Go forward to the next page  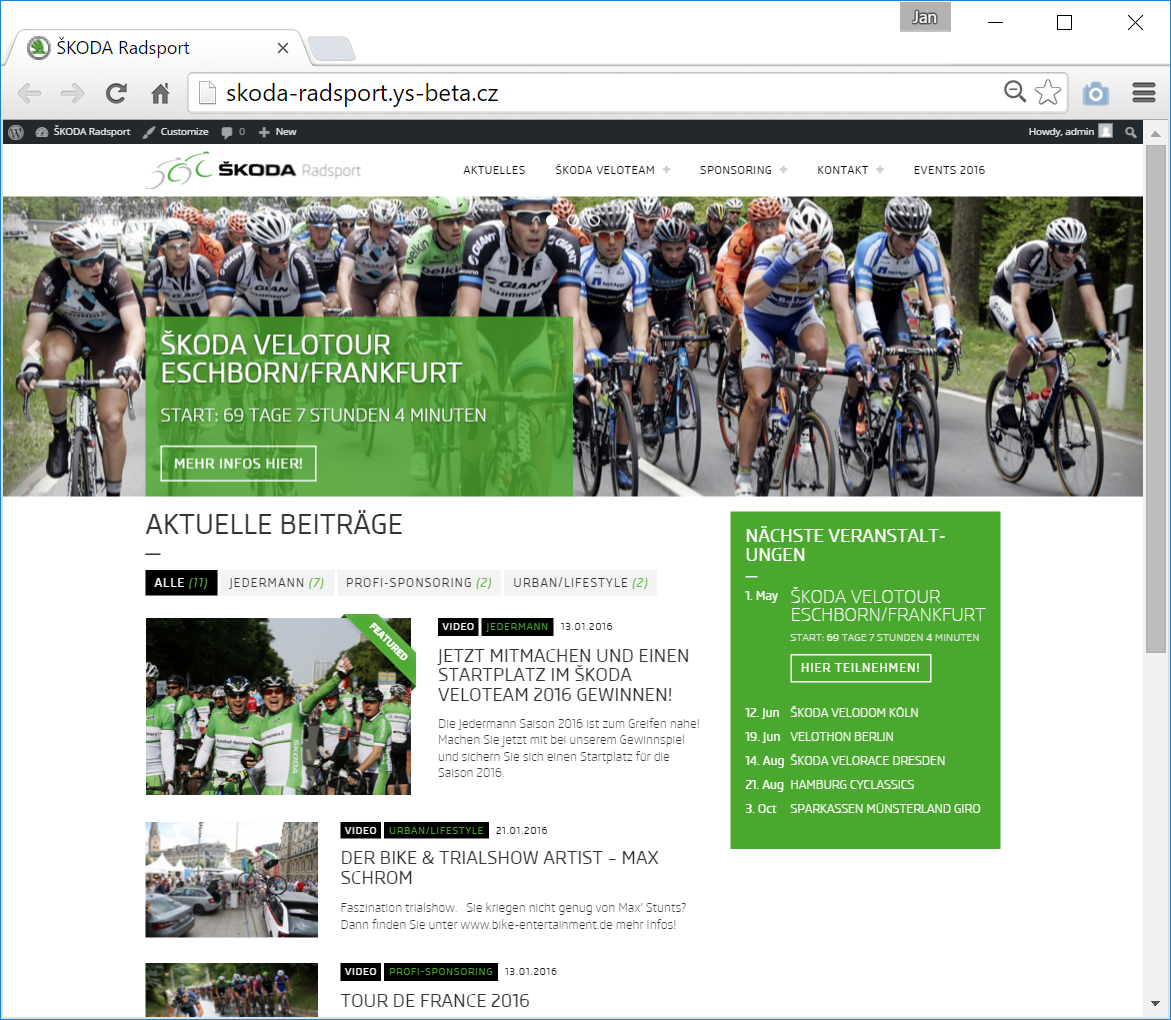point(72,93)
